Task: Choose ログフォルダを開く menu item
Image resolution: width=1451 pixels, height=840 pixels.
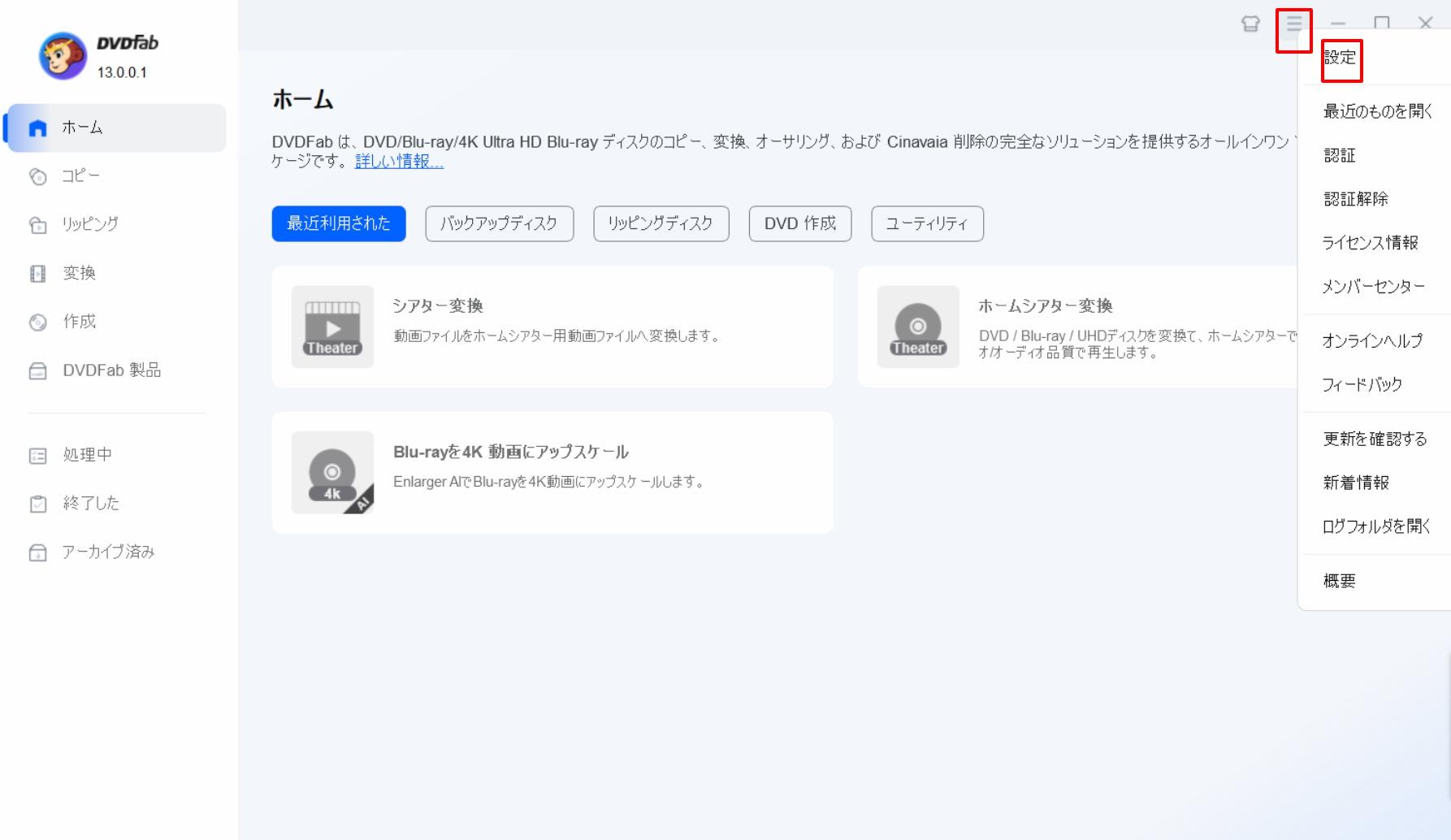Action: point(1376,526)
